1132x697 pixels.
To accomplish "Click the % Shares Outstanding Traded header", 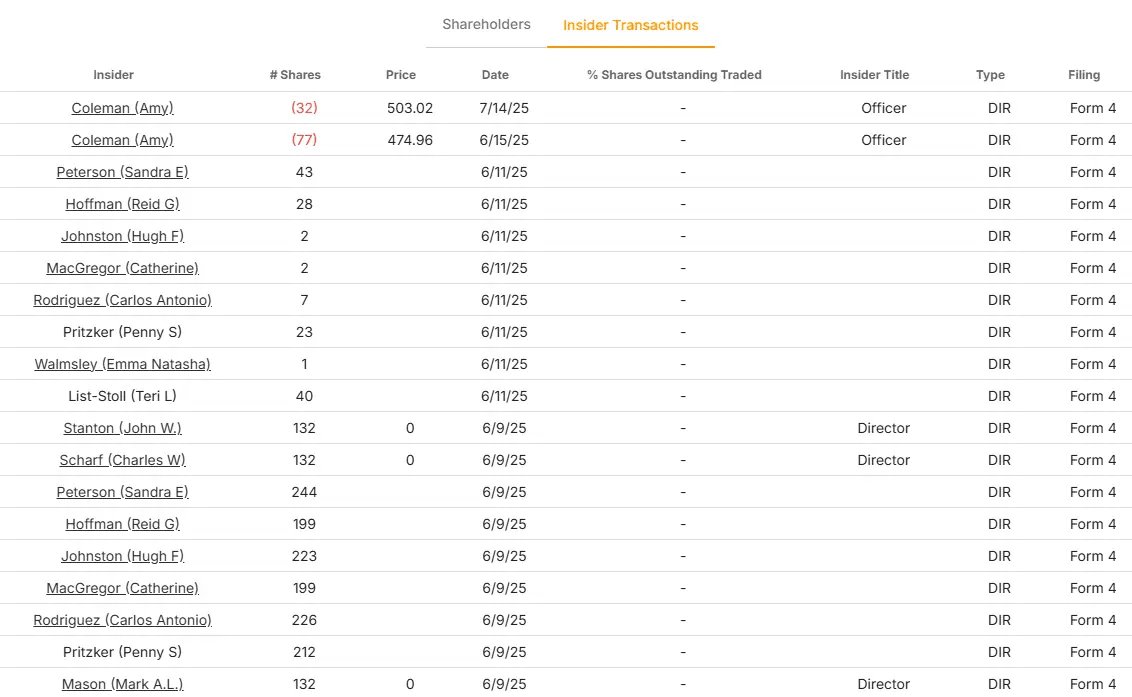I will pos(674,74).
